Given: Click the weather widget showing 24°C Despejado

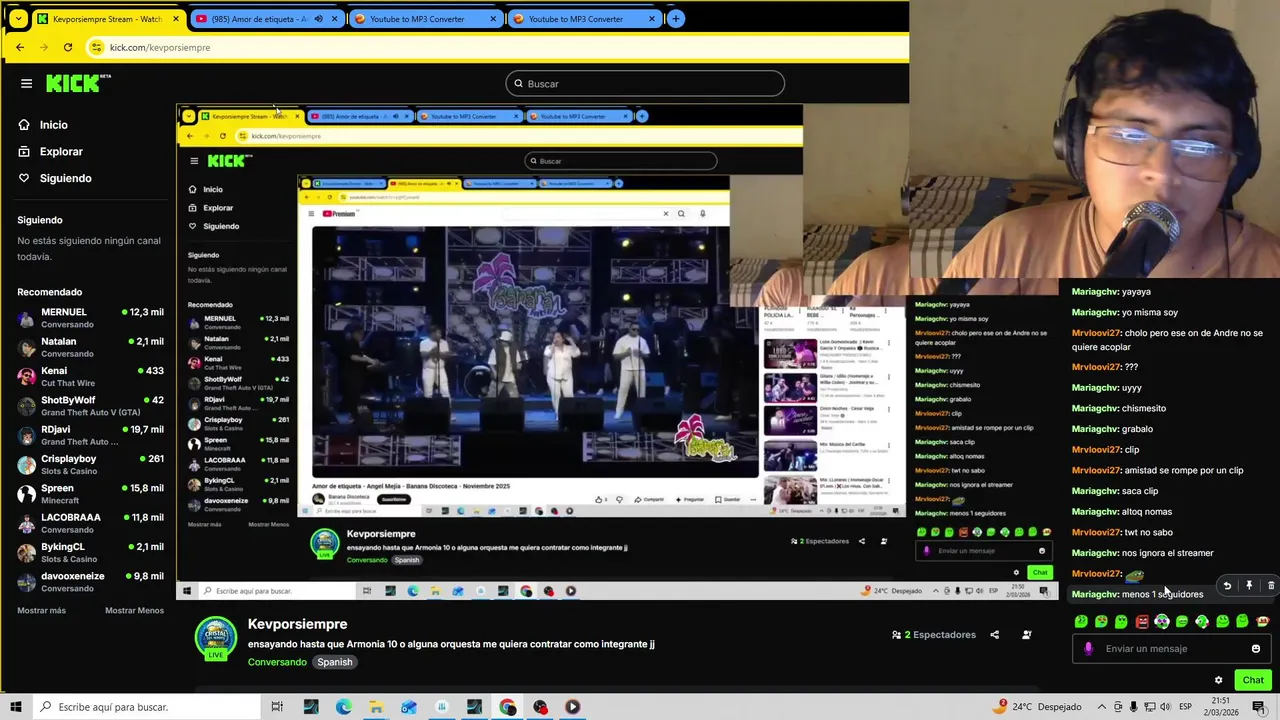Looking at the screenshot, I should click(1037, 707).
